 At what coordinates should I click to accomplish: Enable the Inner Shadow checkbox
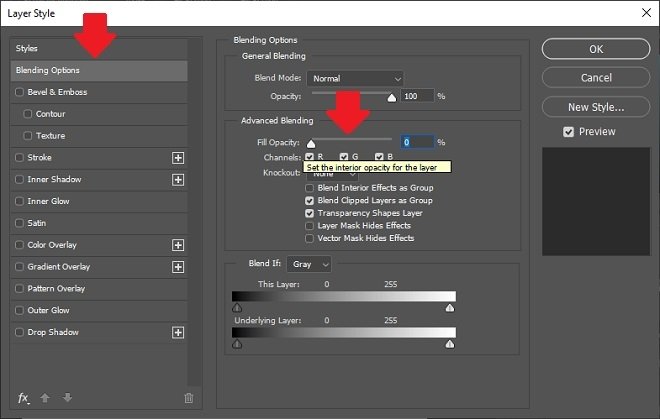tap(19, 179)
